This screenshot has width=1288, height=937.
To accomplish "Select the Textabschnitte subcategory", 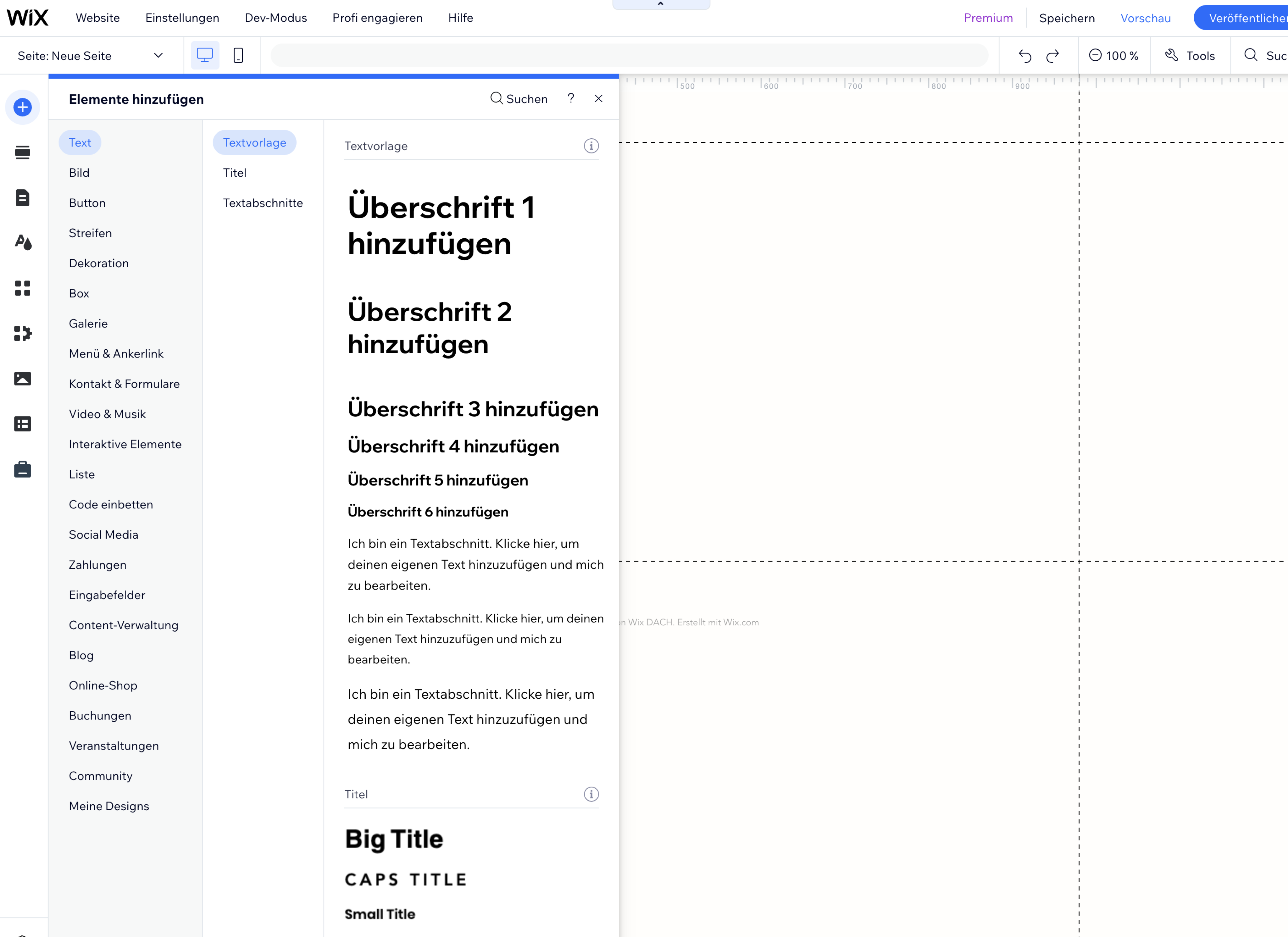I will [262, 203].
